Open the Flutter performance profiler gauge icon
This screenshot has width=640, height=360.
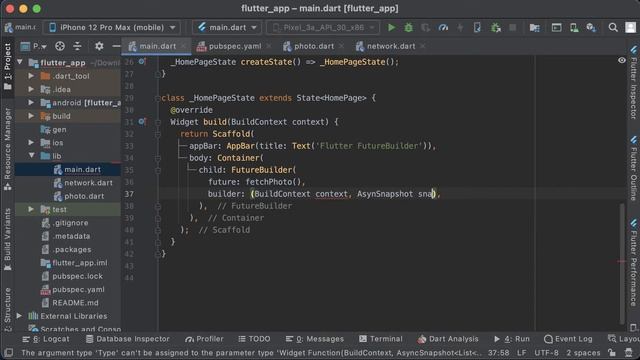443,27
